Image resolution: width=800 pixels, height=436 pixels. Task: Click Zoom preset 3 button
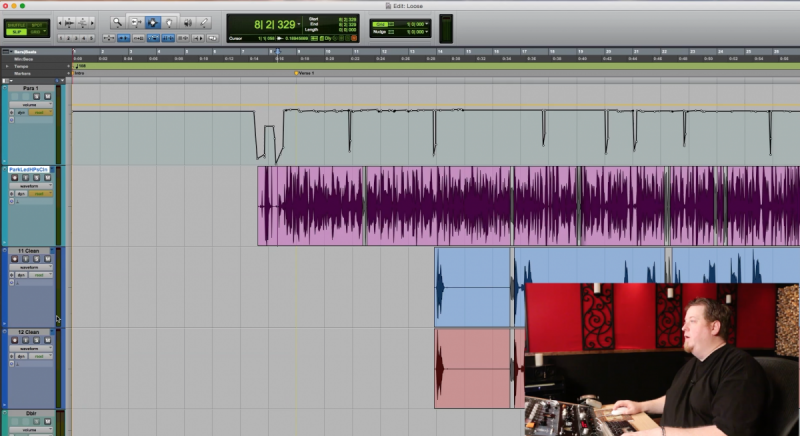[76, 38]
